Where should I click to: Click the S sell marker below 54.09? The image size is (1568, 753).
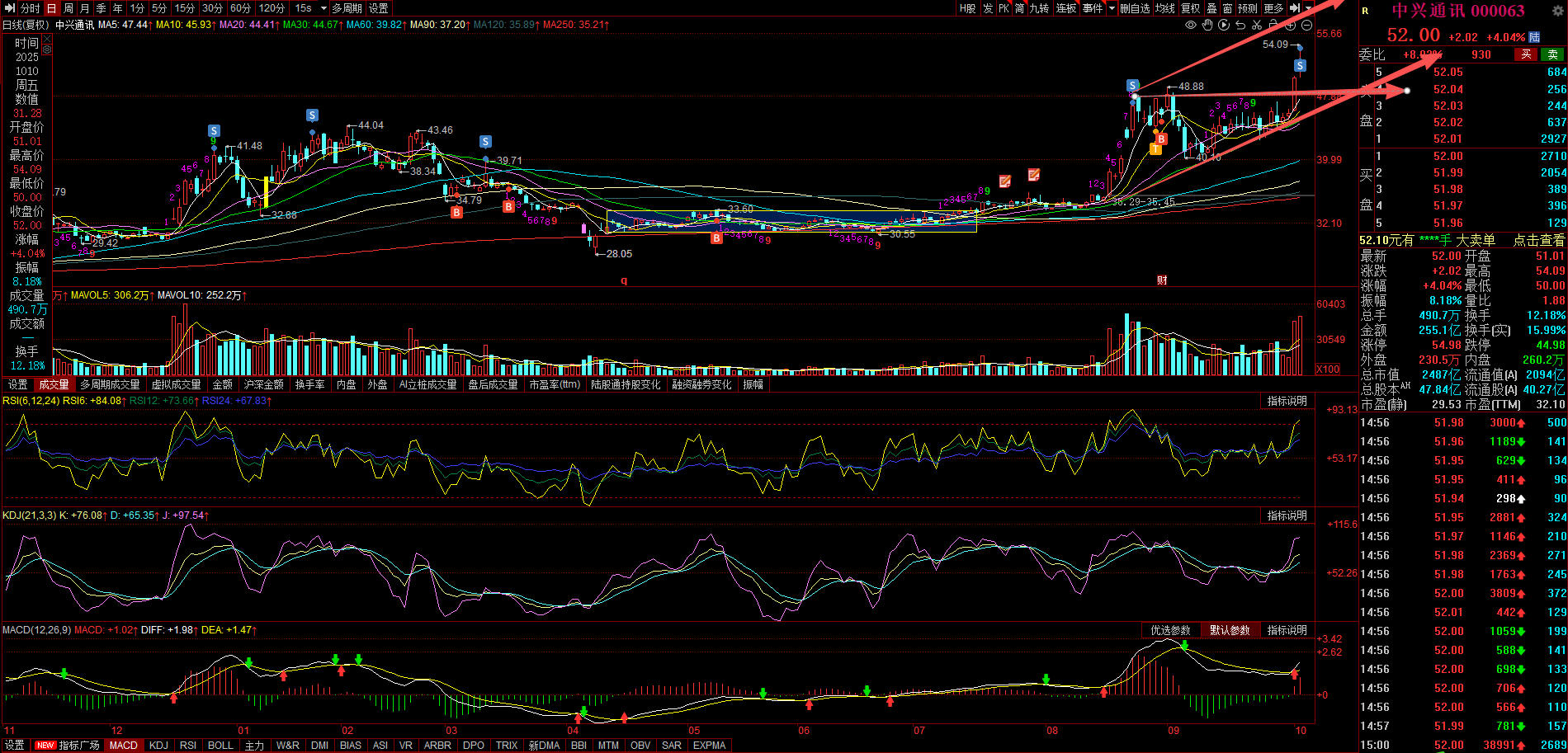click(x=1300, y=65)
